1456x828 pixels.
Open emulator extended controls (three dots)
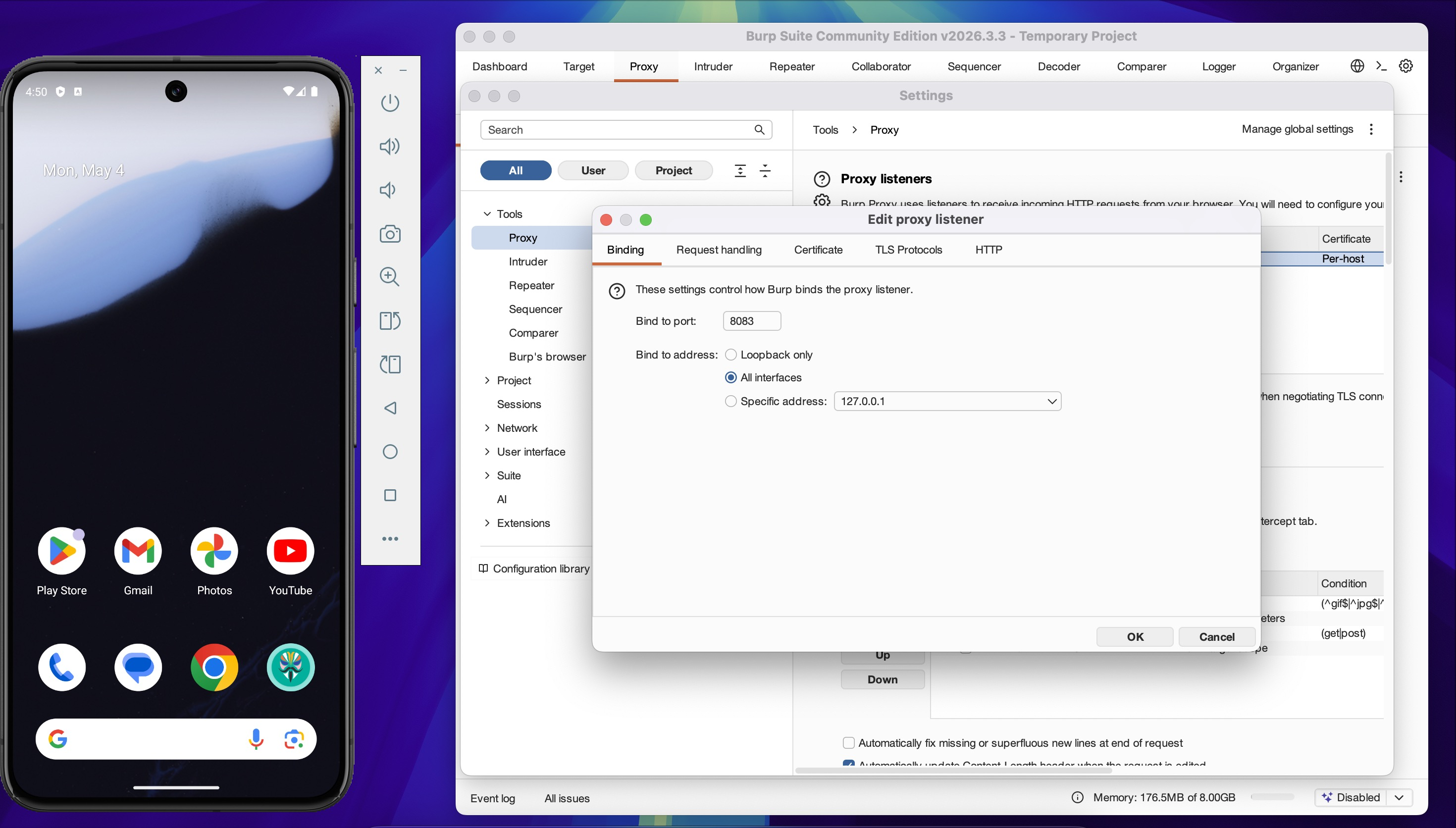pyautogui.click(x=390, y=538)
